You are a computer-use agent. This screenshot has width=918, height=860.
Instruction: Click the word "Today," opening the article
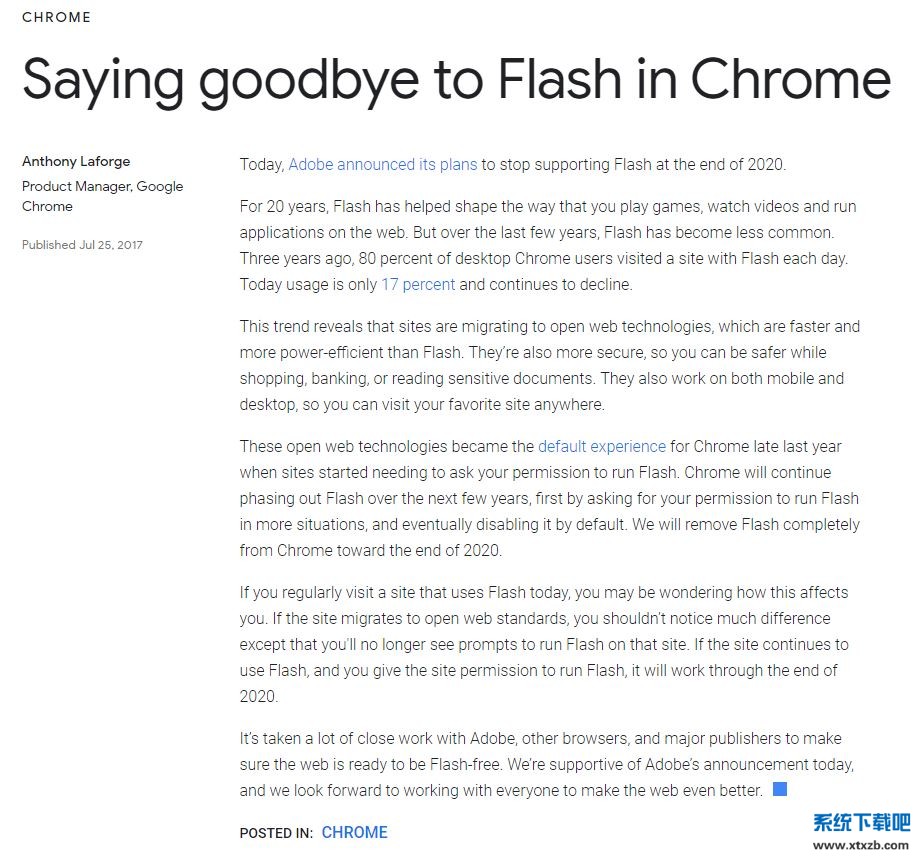click(262, 164)
